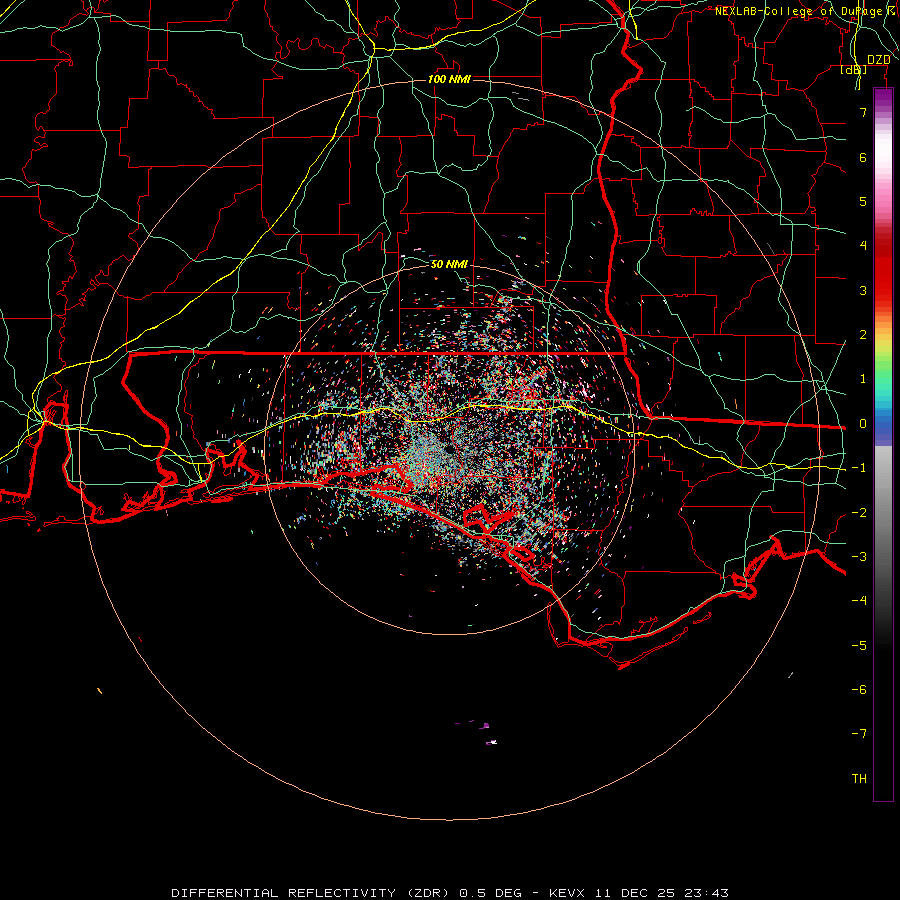Click the "DIFFERENTIAL REFLECTIVITY" caption text
This screenshot has width=900, height=900.
(x=284, y=893)
